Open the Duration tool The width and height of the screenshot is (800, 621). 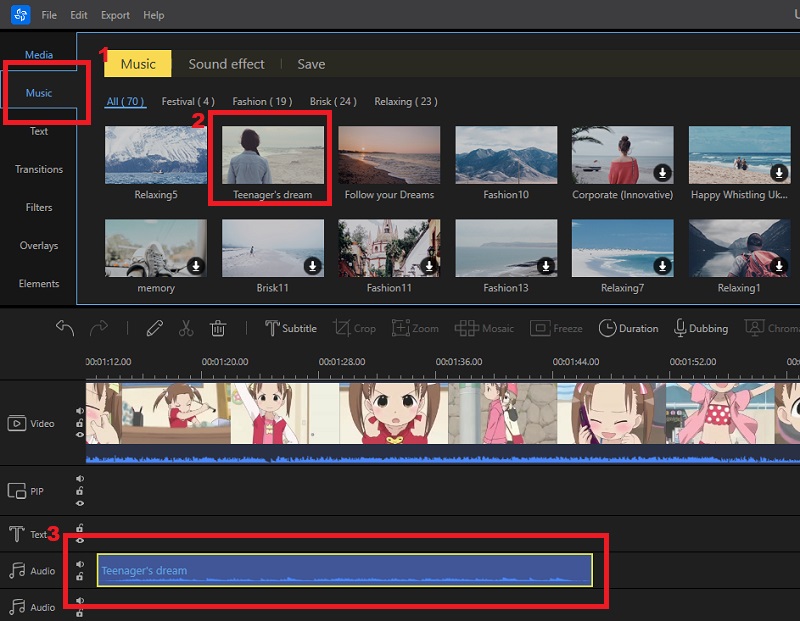628,328
